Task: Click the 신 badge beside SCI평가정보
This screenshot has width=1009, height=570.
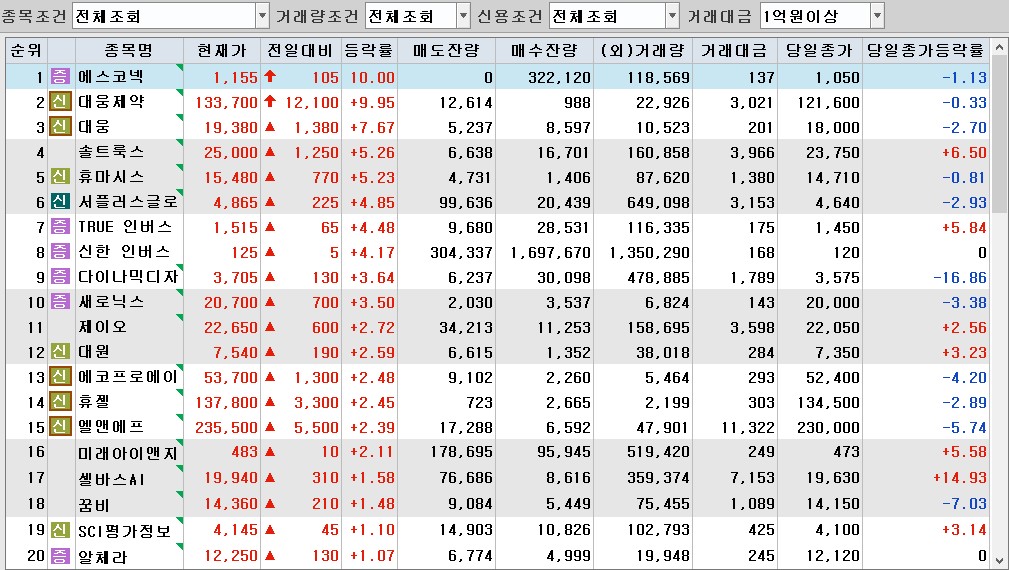Action: (60, 530)
